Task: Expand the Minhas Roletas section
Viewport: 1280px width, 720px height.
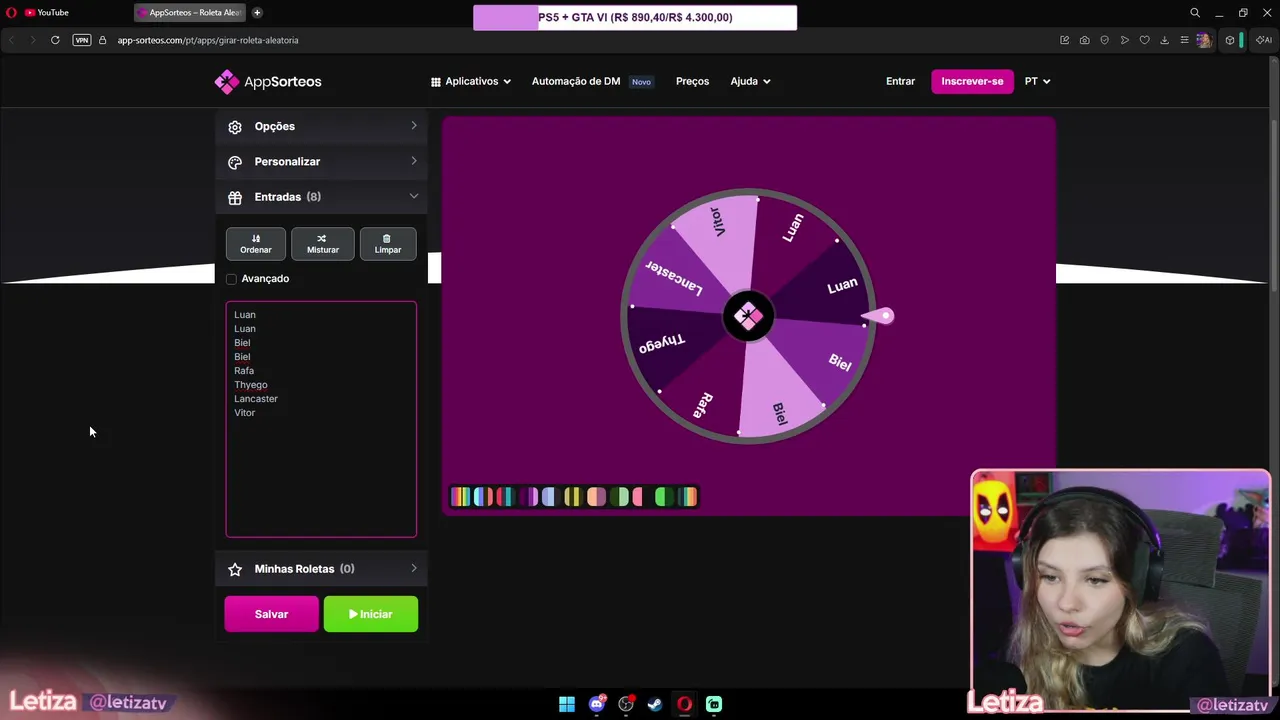Action: (321, 569)
